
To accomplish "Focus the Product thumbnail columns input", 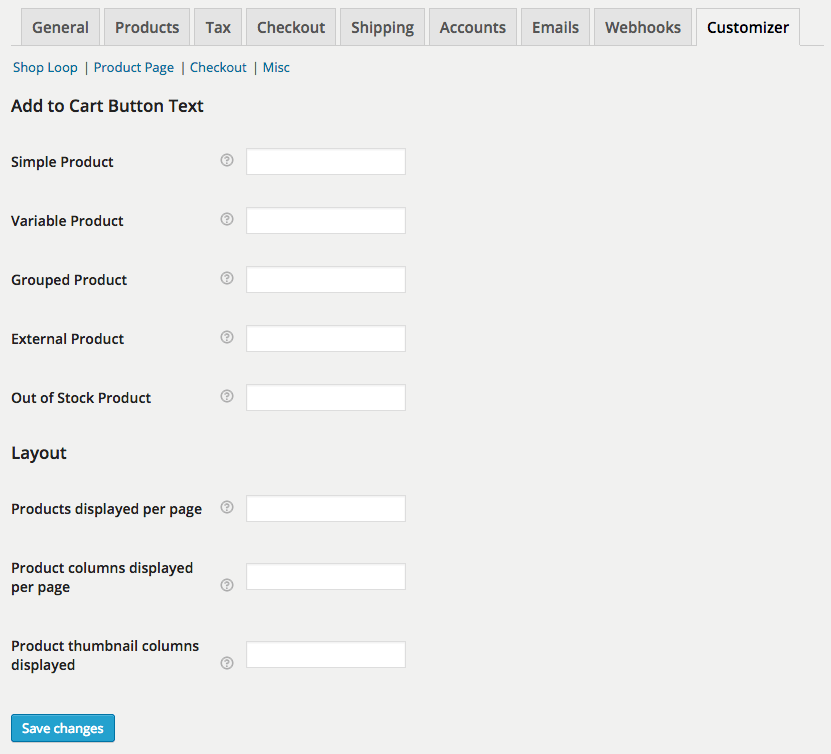I will [326, 655].
